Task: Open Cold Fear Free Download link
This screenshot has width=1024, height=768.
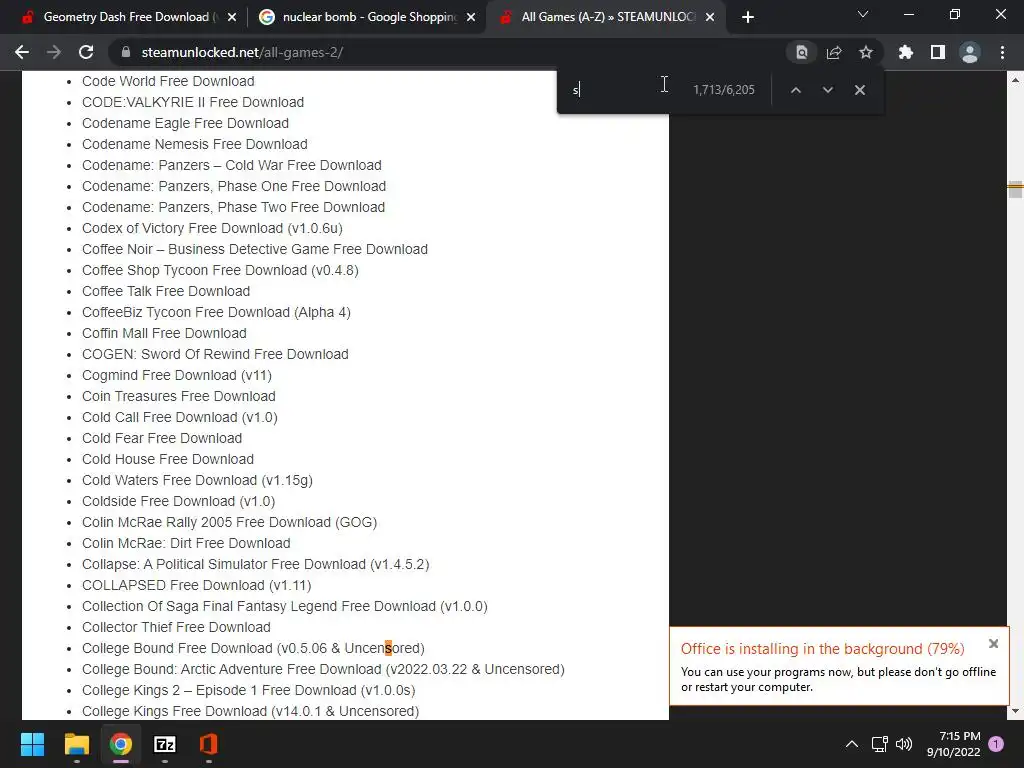Action: pyautogui.click(x=162, y=438)
